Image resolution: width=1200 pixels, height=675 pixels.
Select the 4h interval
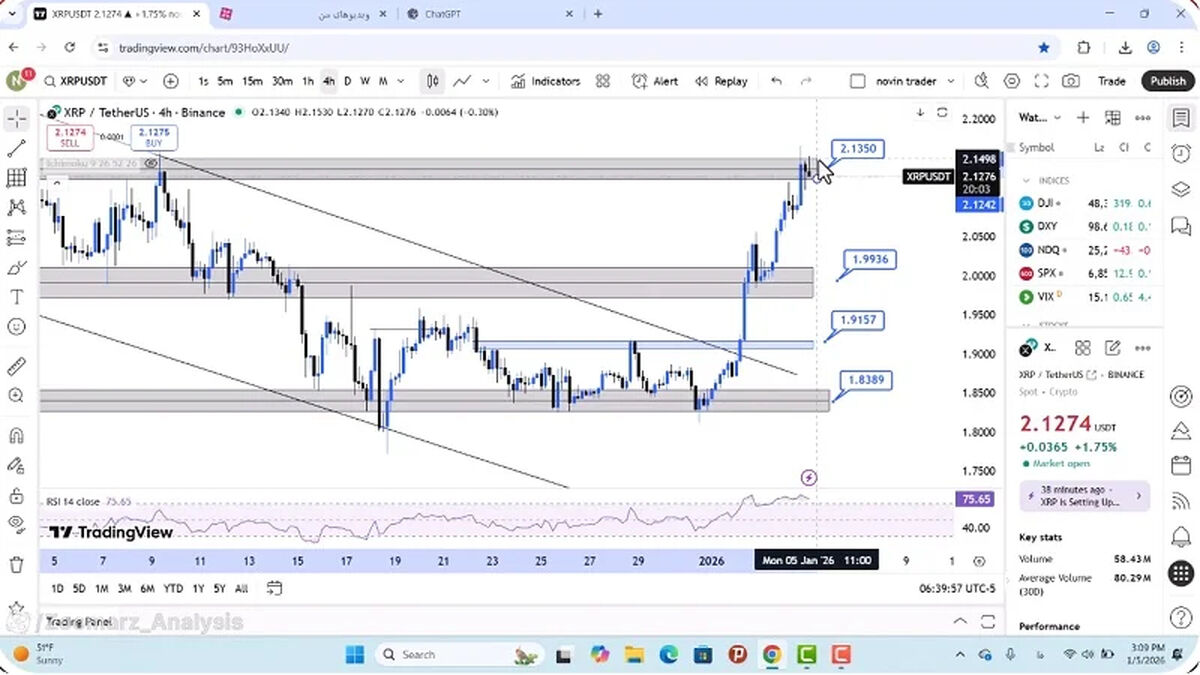(329, 81)
